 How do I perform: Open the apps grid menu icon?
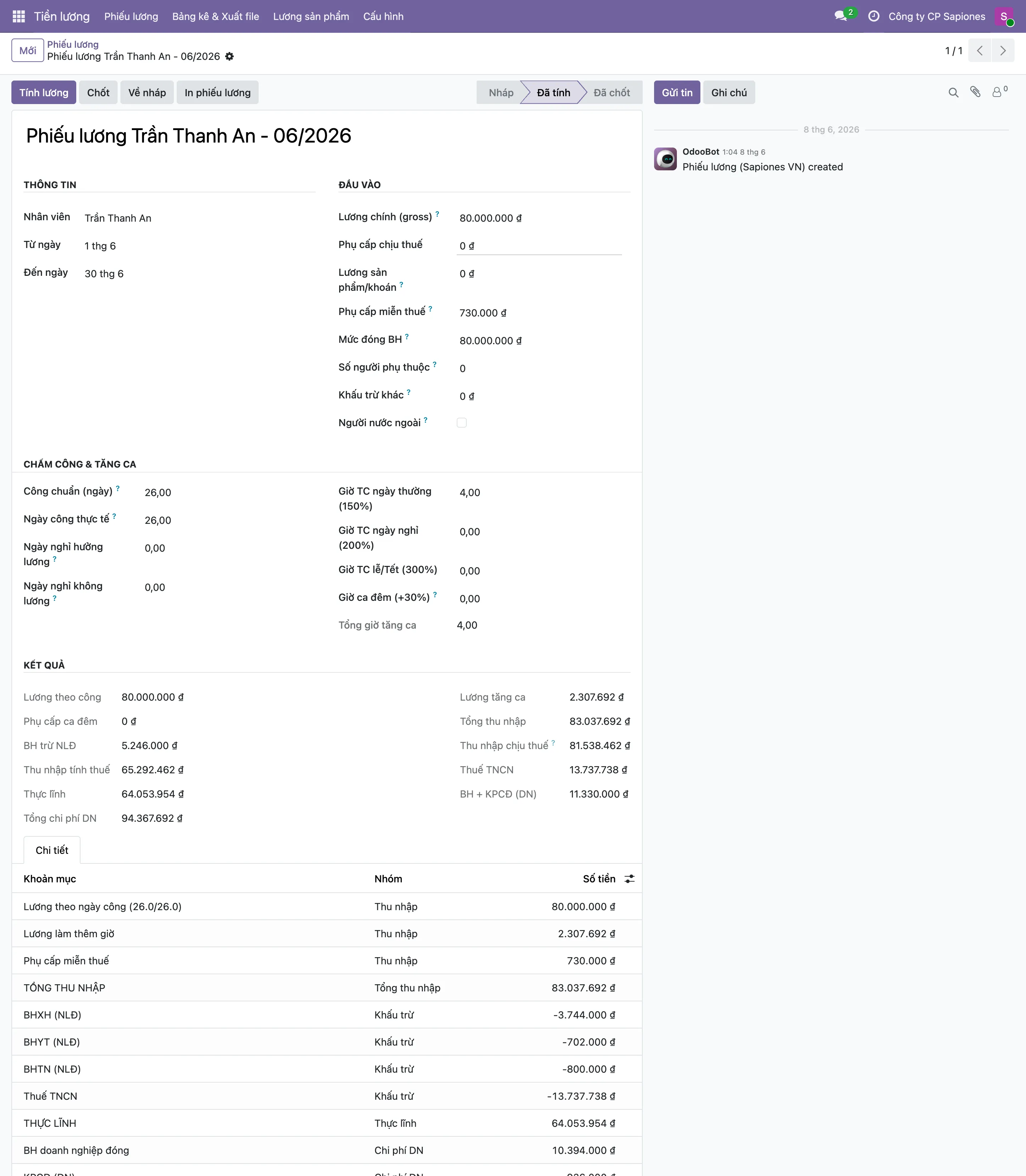click(18, 16)
